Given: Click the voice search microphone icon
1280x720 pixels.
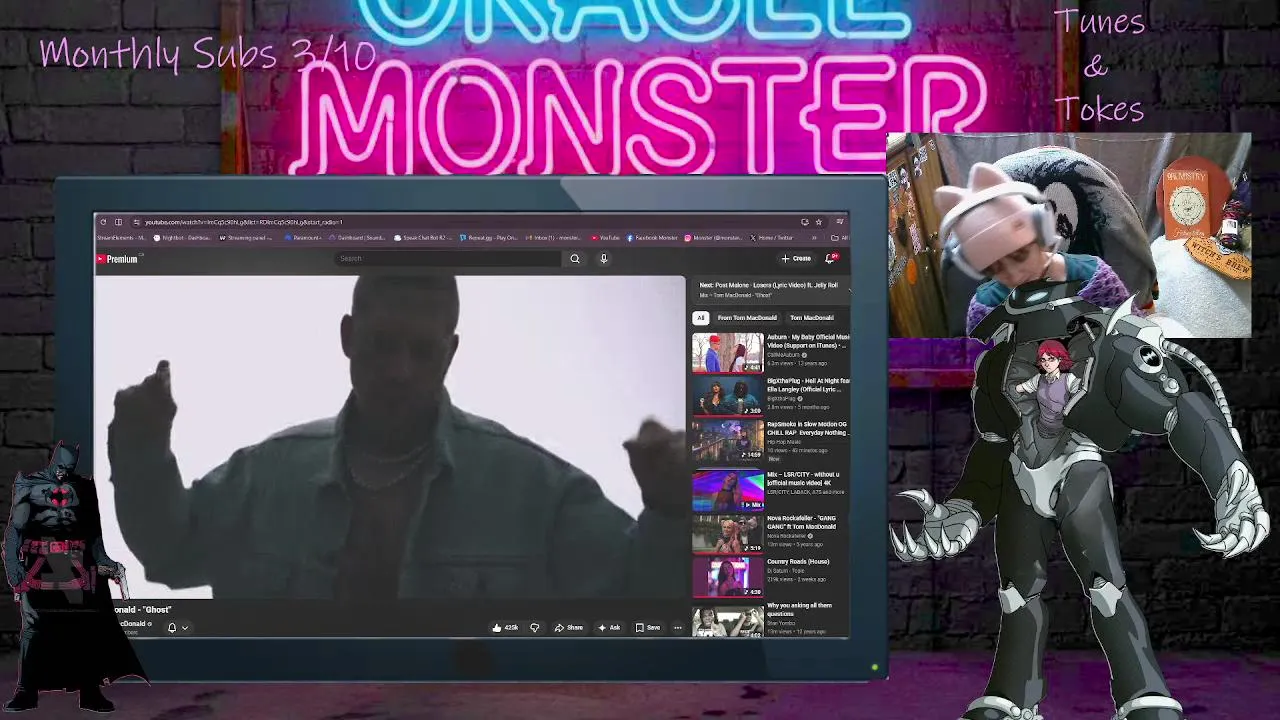Looking at the screenshot, I should pyautogui.click(x=604, y=259).
